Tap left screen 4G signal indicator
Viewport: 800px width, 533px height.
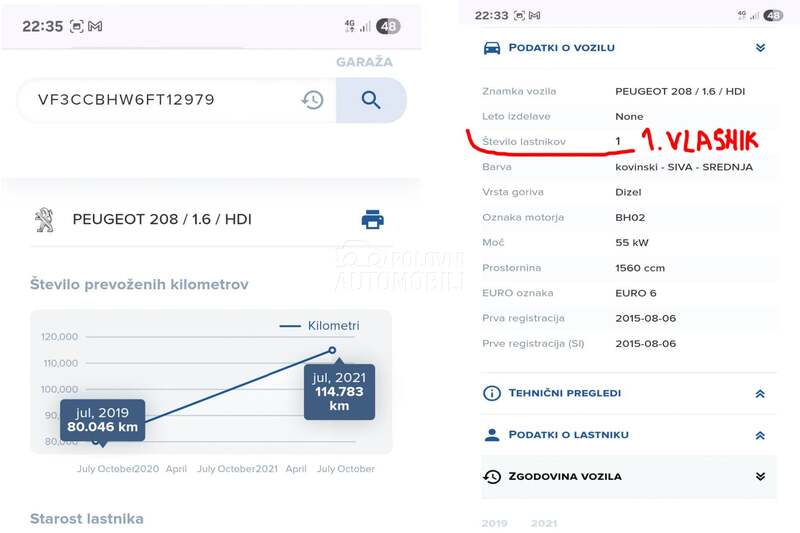tap(358, 26)
